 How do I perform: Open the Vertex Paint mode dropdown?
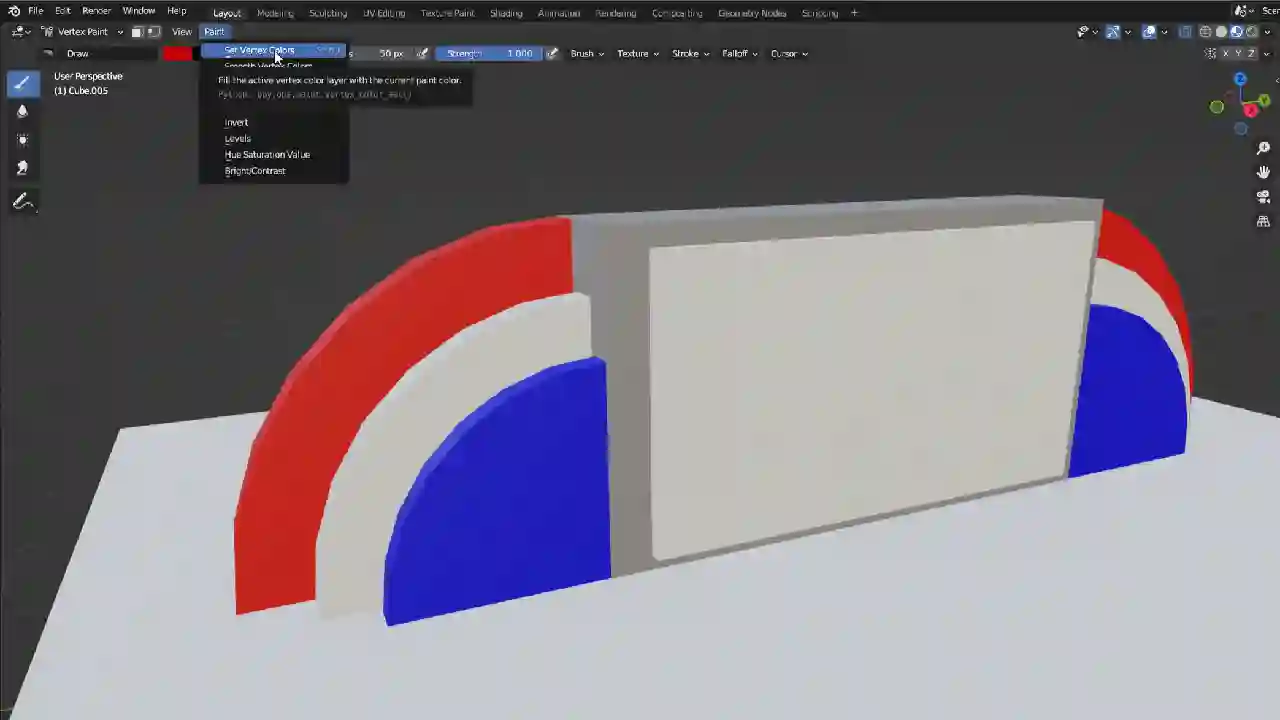click(83, 31)
